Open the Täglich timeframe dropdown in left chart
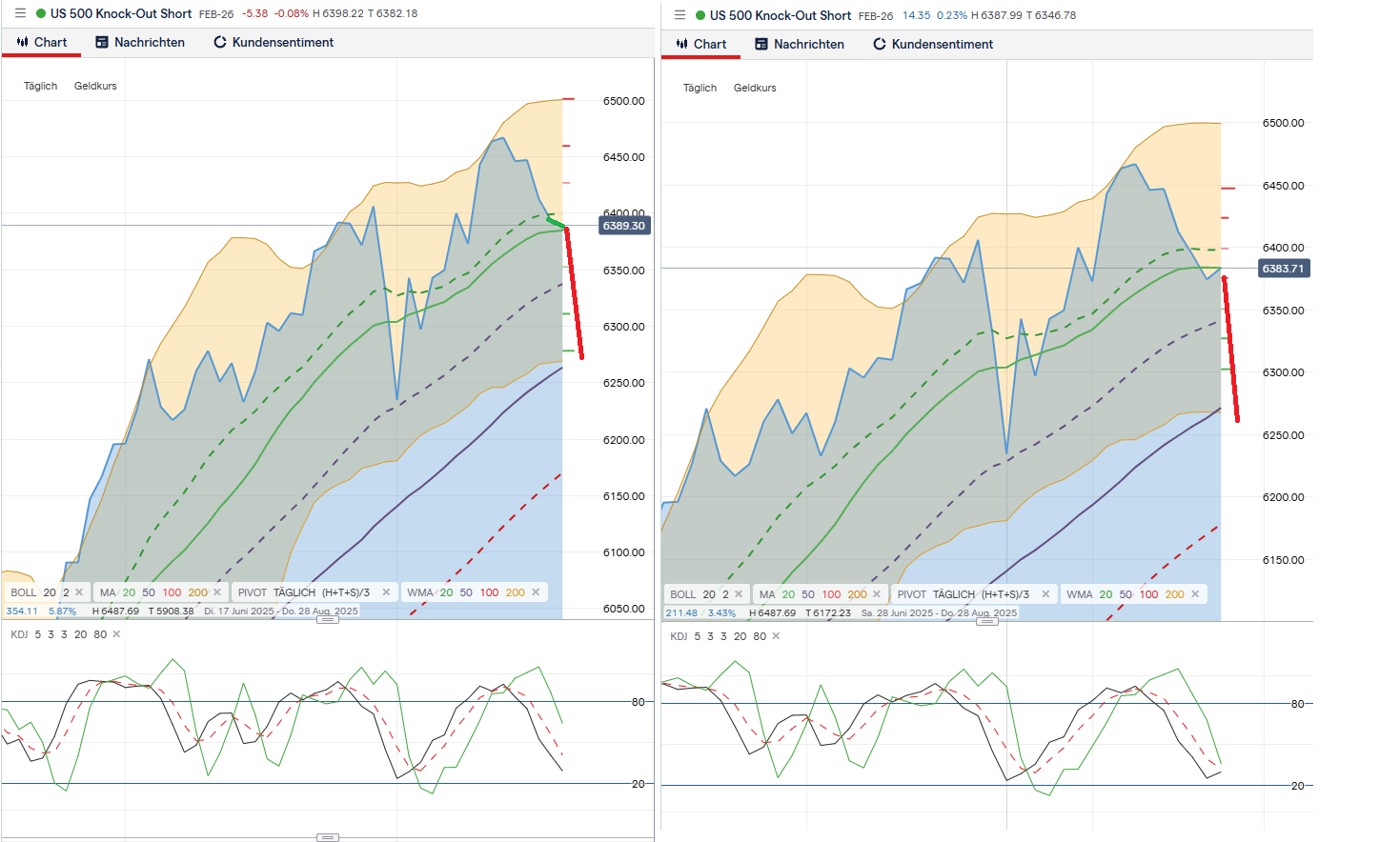The image size is (1400, 842). tap(40, 86)
